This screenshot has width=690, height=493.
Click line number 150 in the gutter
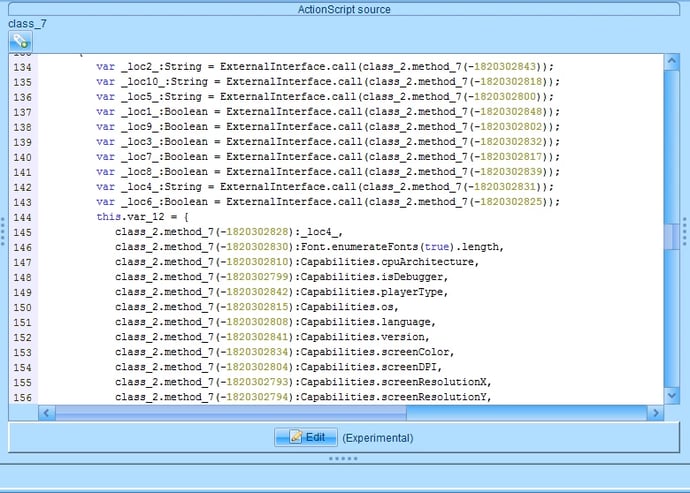click(x=22, y=307)
